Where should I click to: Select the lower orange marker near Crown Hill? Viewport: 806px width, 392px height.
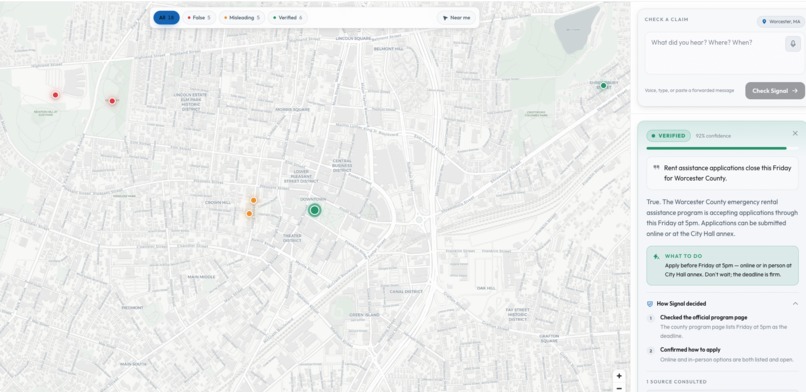pos(249,213)
